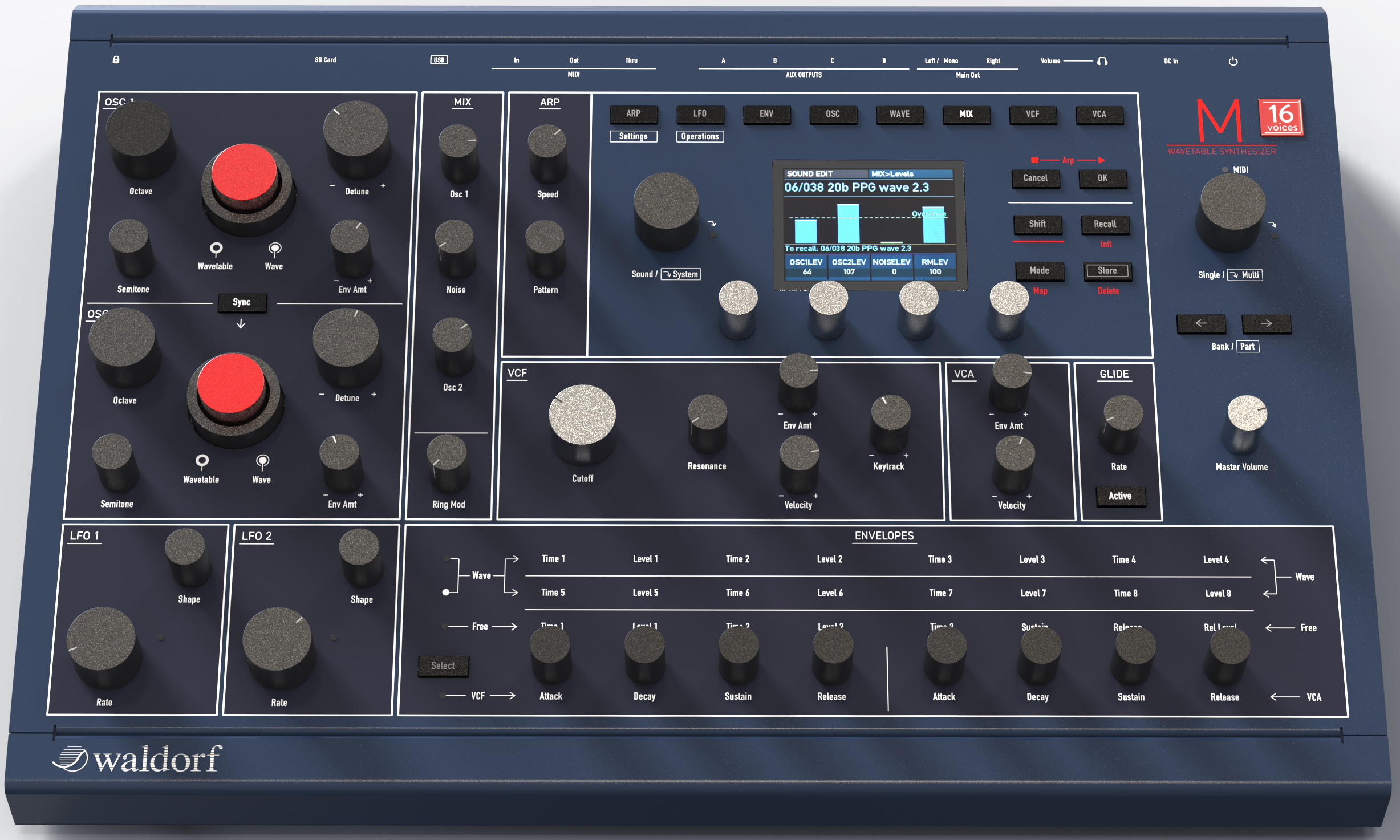1400x840 pixels.
Task: Click the USB port icon
Action: point(439,60)
